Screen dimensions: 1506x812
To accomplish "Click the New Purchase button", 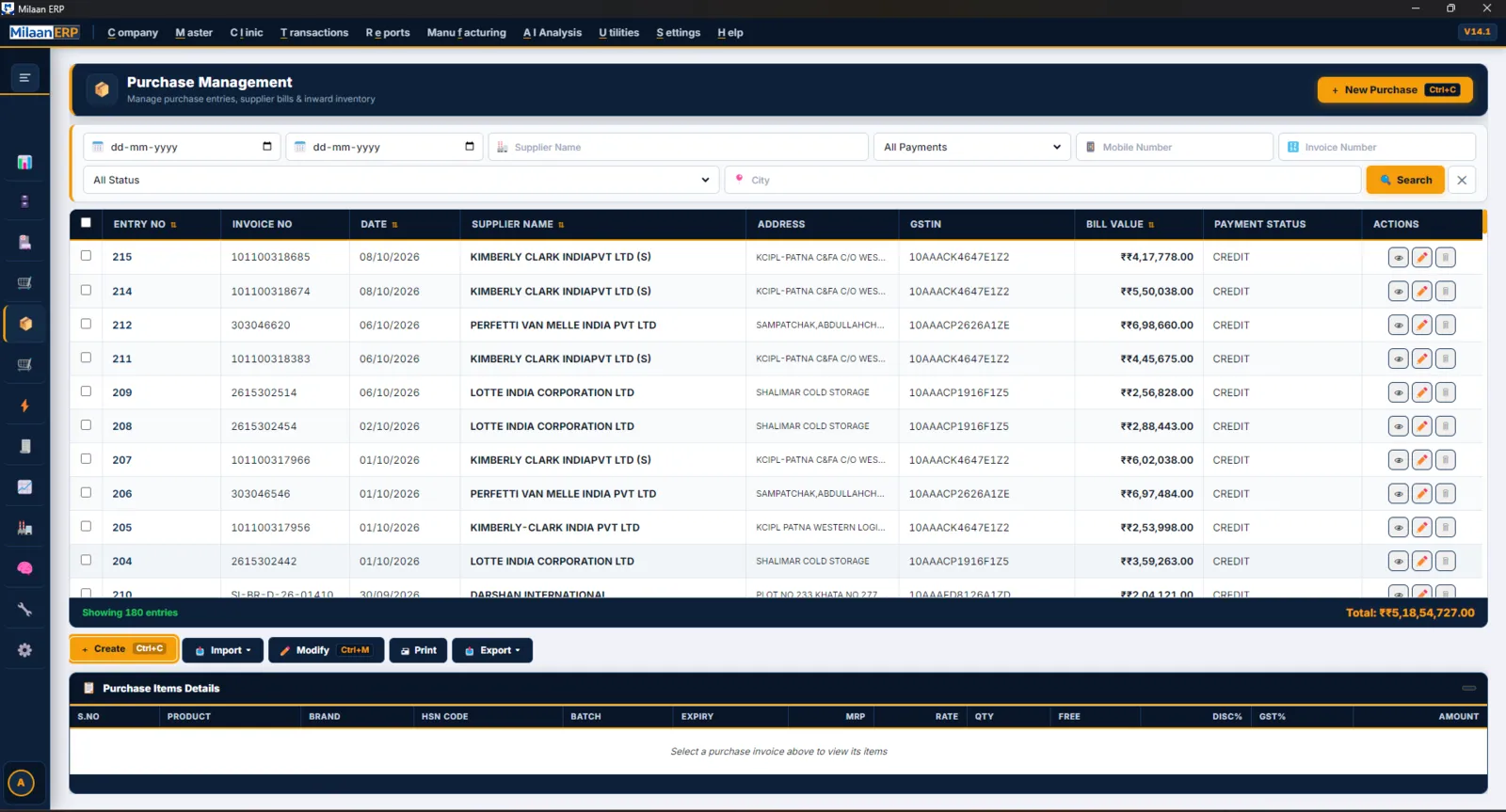I will click(x=1395, y=90).
